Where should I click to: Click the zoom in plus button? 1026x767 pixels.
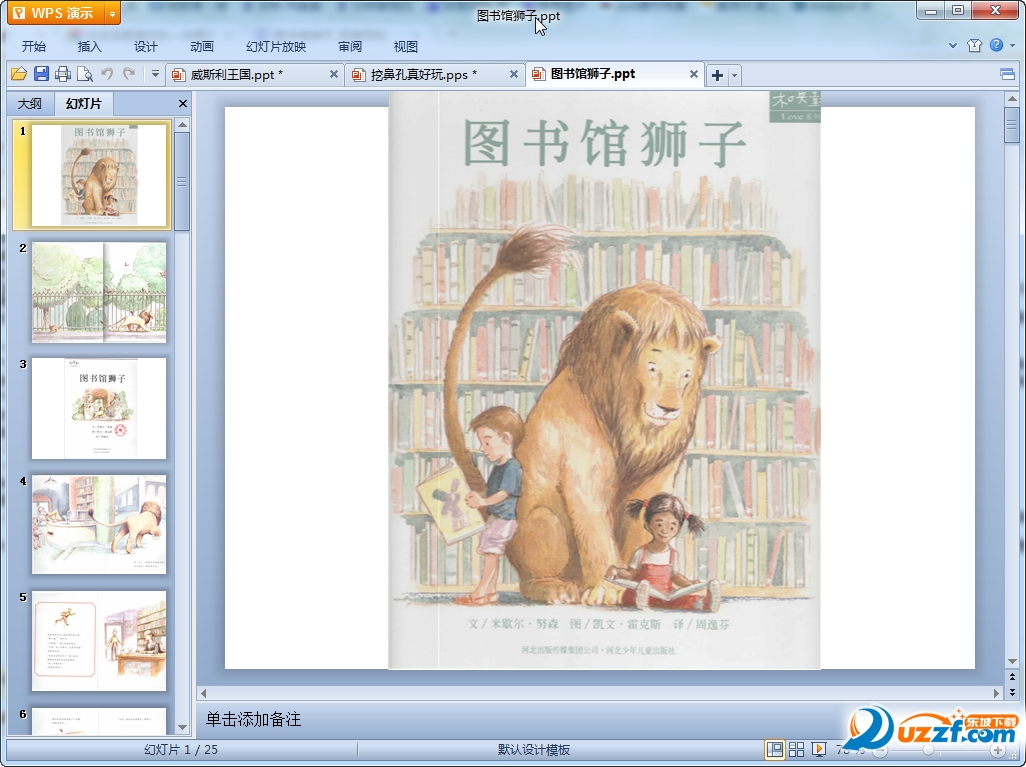[997, 750]
